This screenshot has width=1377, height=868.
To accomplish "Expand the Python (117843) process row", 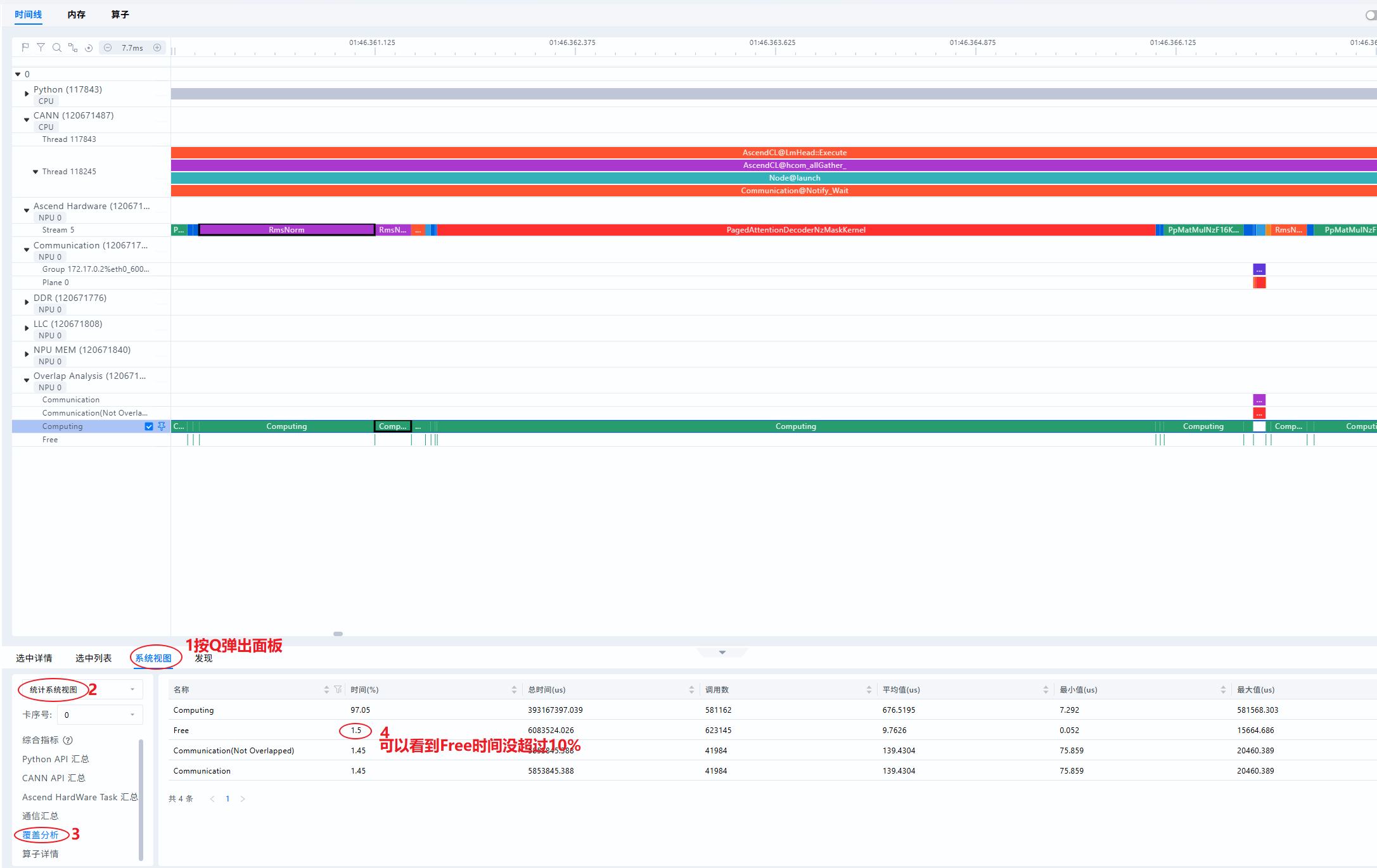I will click(x=27, y=94).
